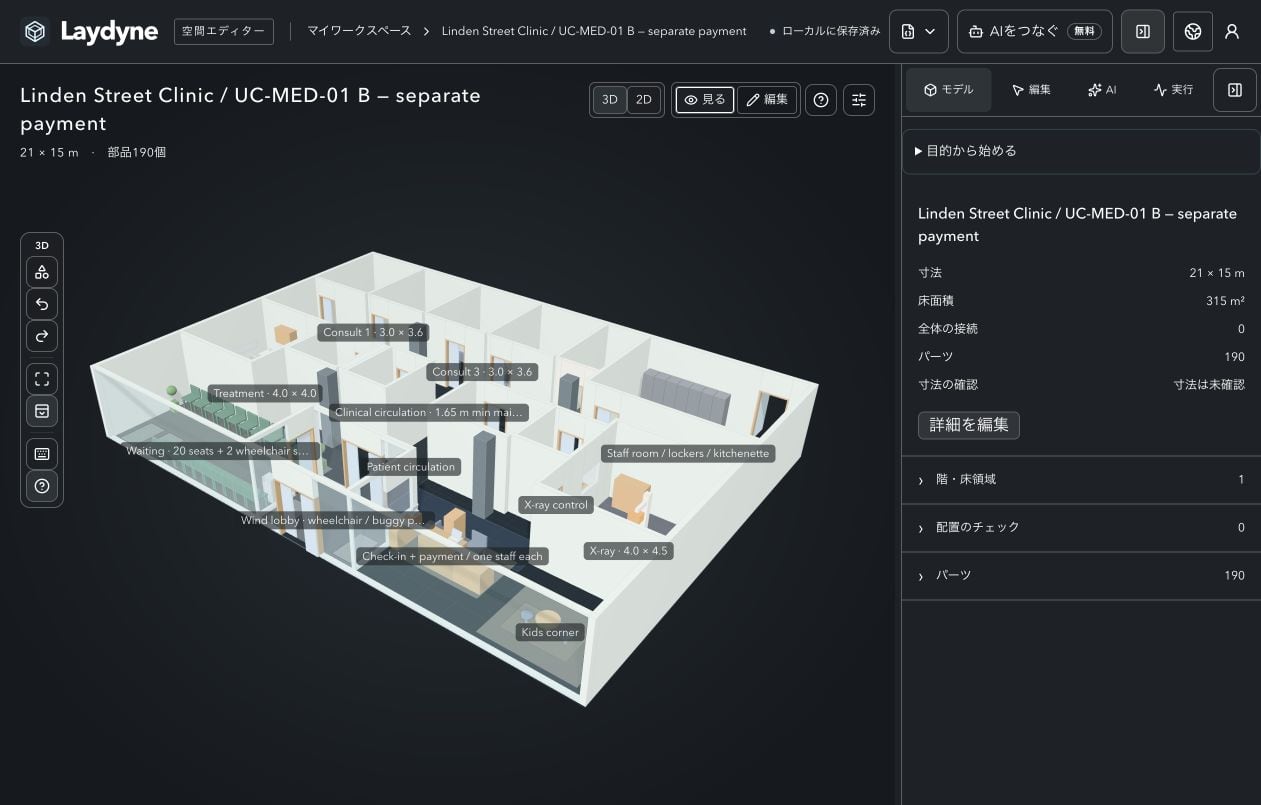Open the shapes library icon under the 3D label
This screenshot has height=805, width=1261.
42,272
